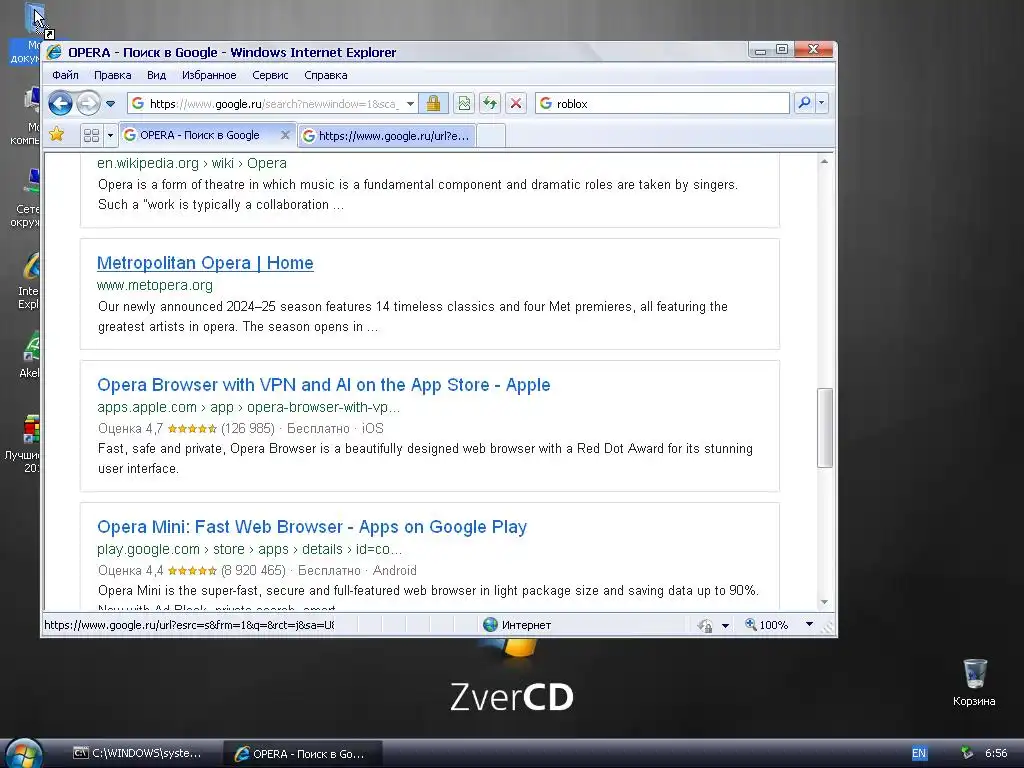Click the EN language indicator

click(x=919, y=754)
